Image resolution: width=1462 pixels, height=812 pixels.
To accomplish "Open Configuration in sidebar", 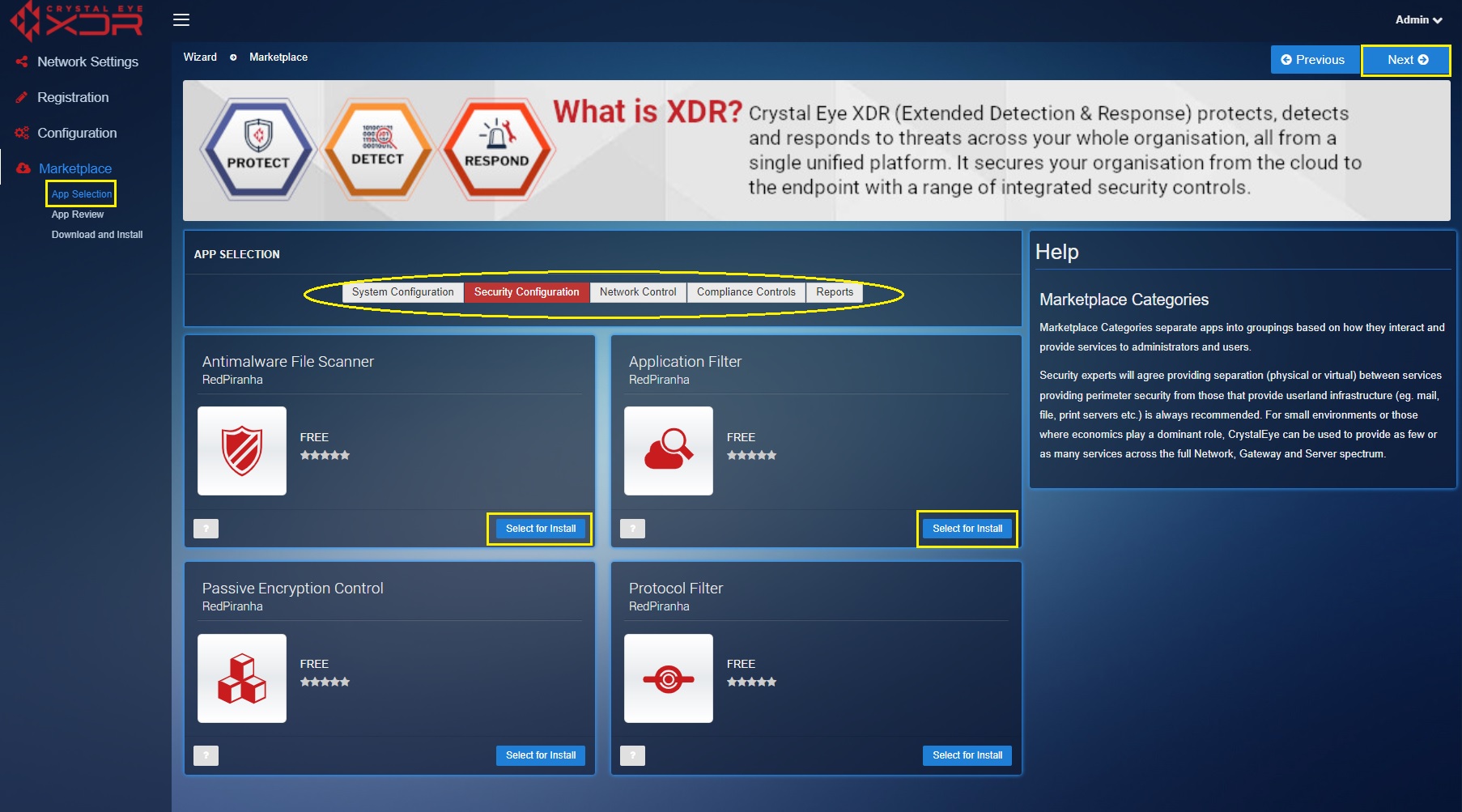I will click(77, 133).
